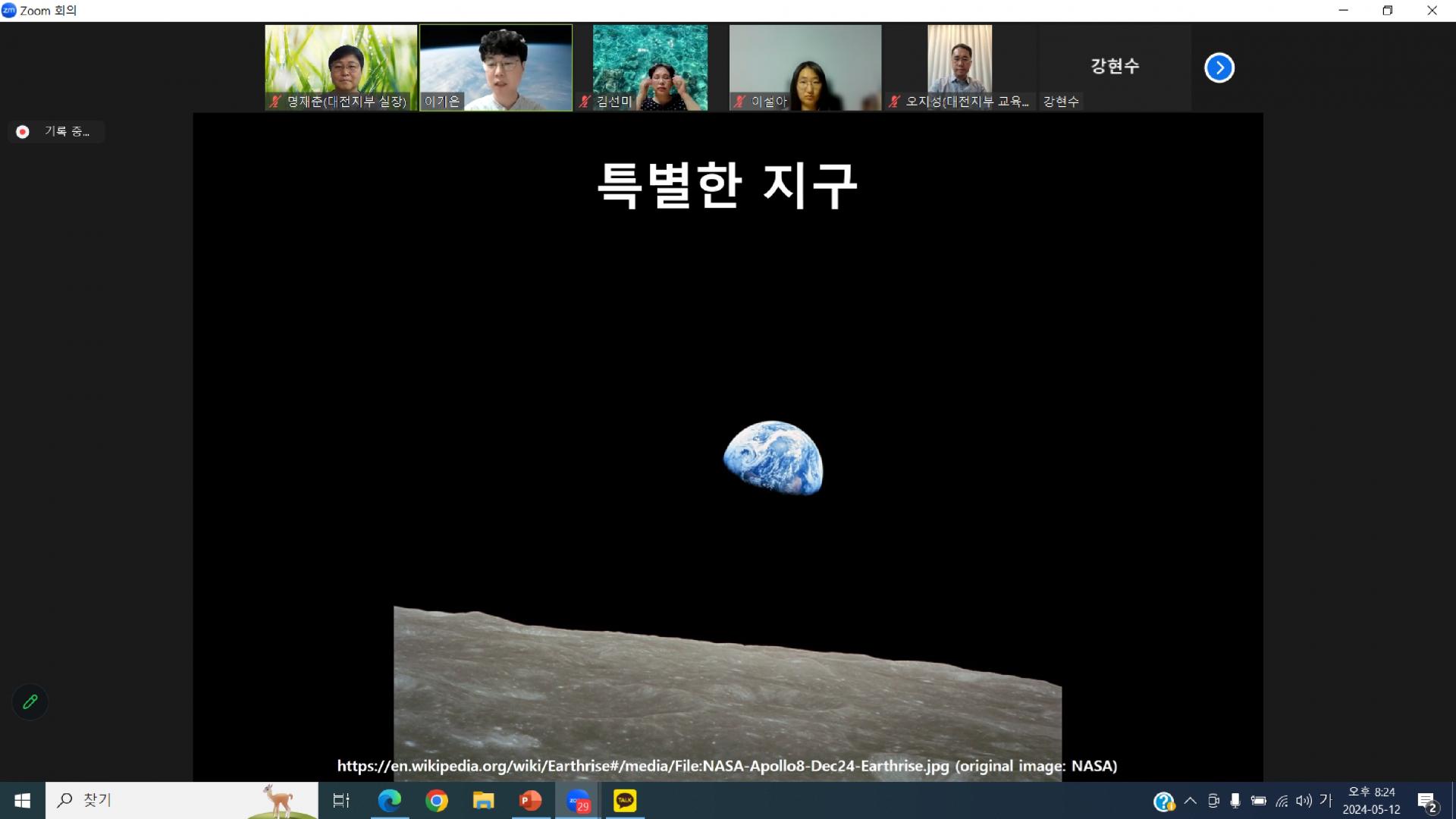Image resolution: width=1456 pixels, height=819 pixels.
Task: Open the green annotation pencil tool
Action: coord(30,702)
